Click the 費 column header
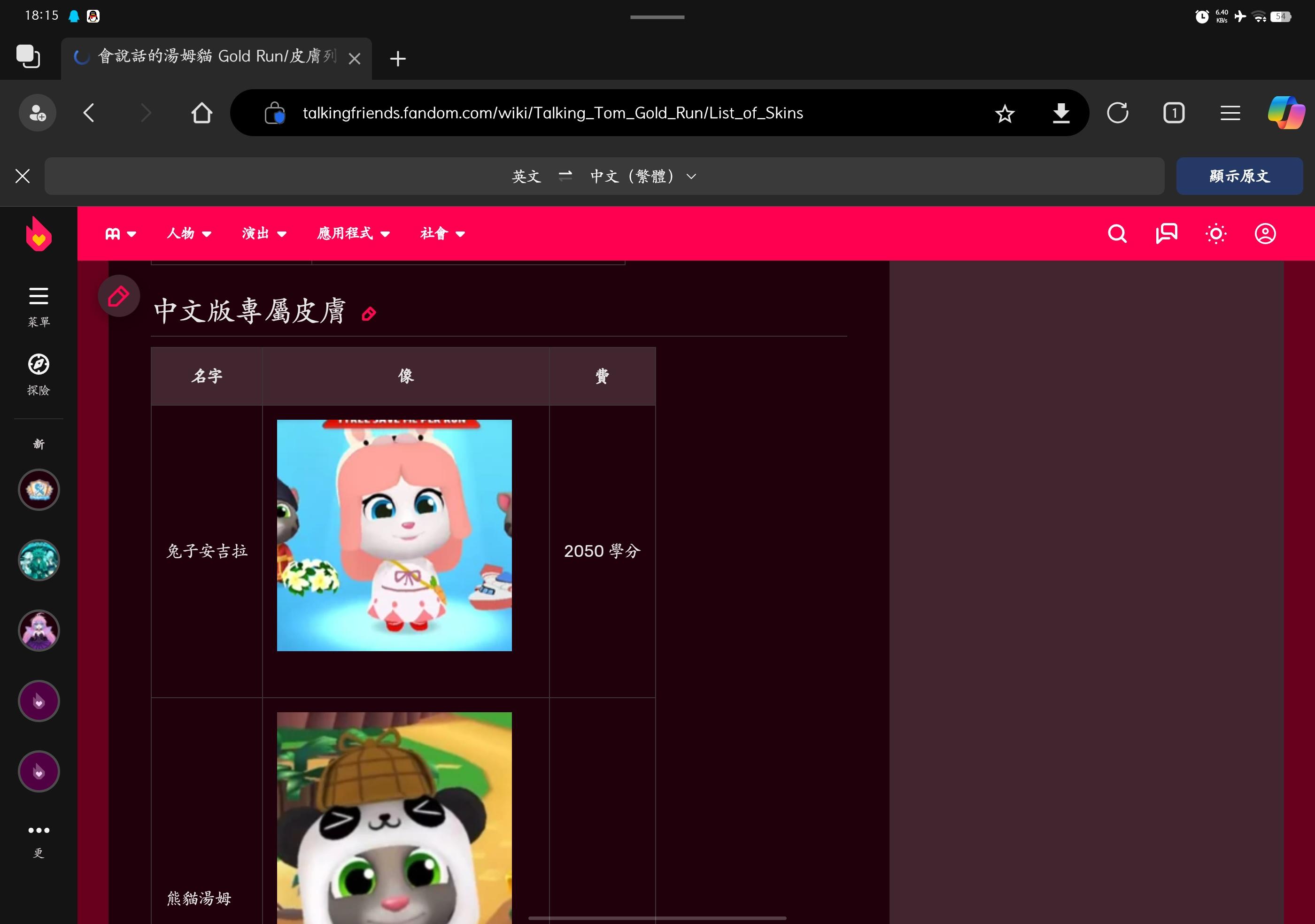The image size is (1315, 924). pyautogui.click(x=602, y=376)
